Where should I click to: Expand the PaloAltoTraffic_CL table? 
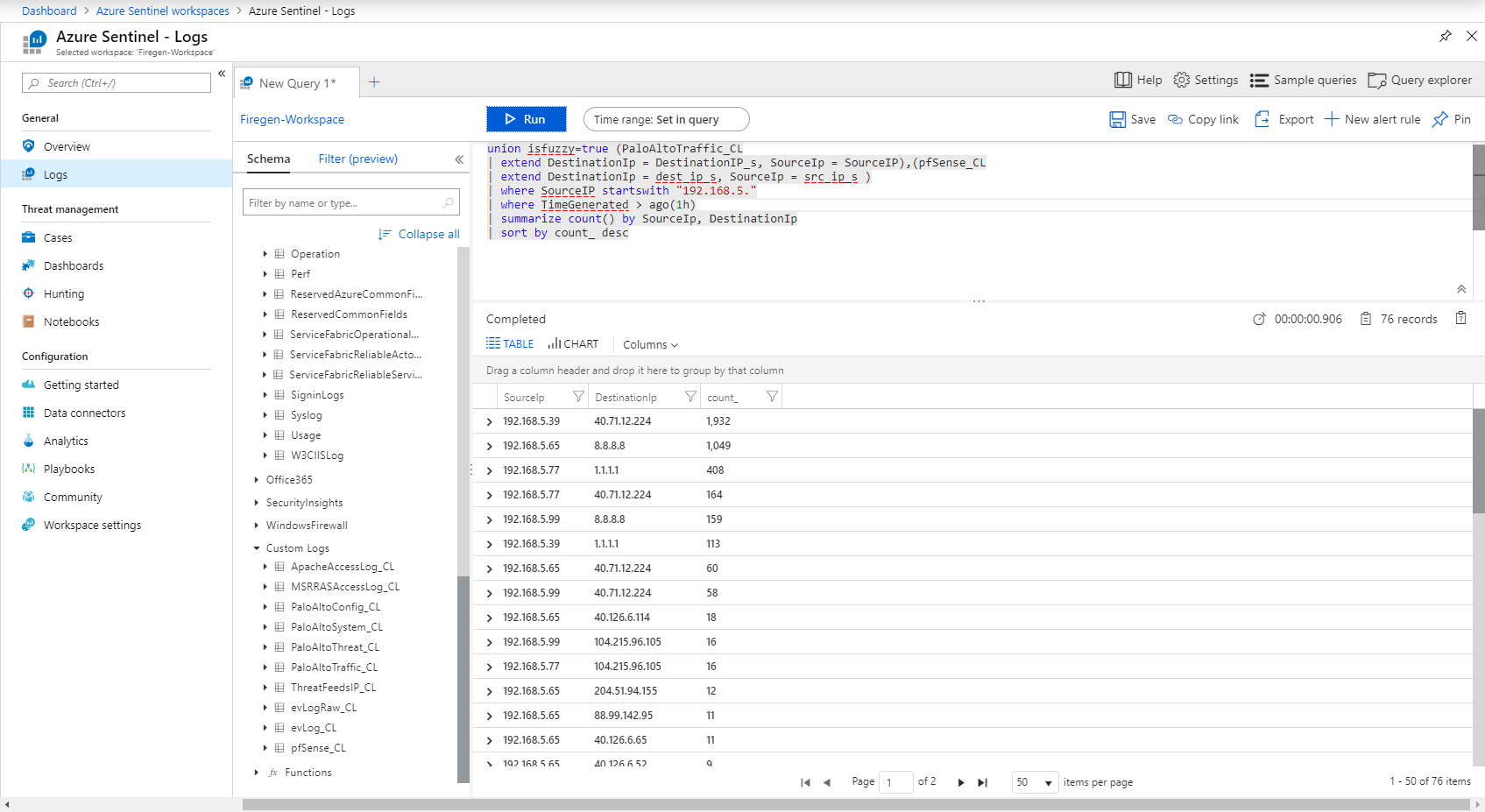[x=265, y=667]
